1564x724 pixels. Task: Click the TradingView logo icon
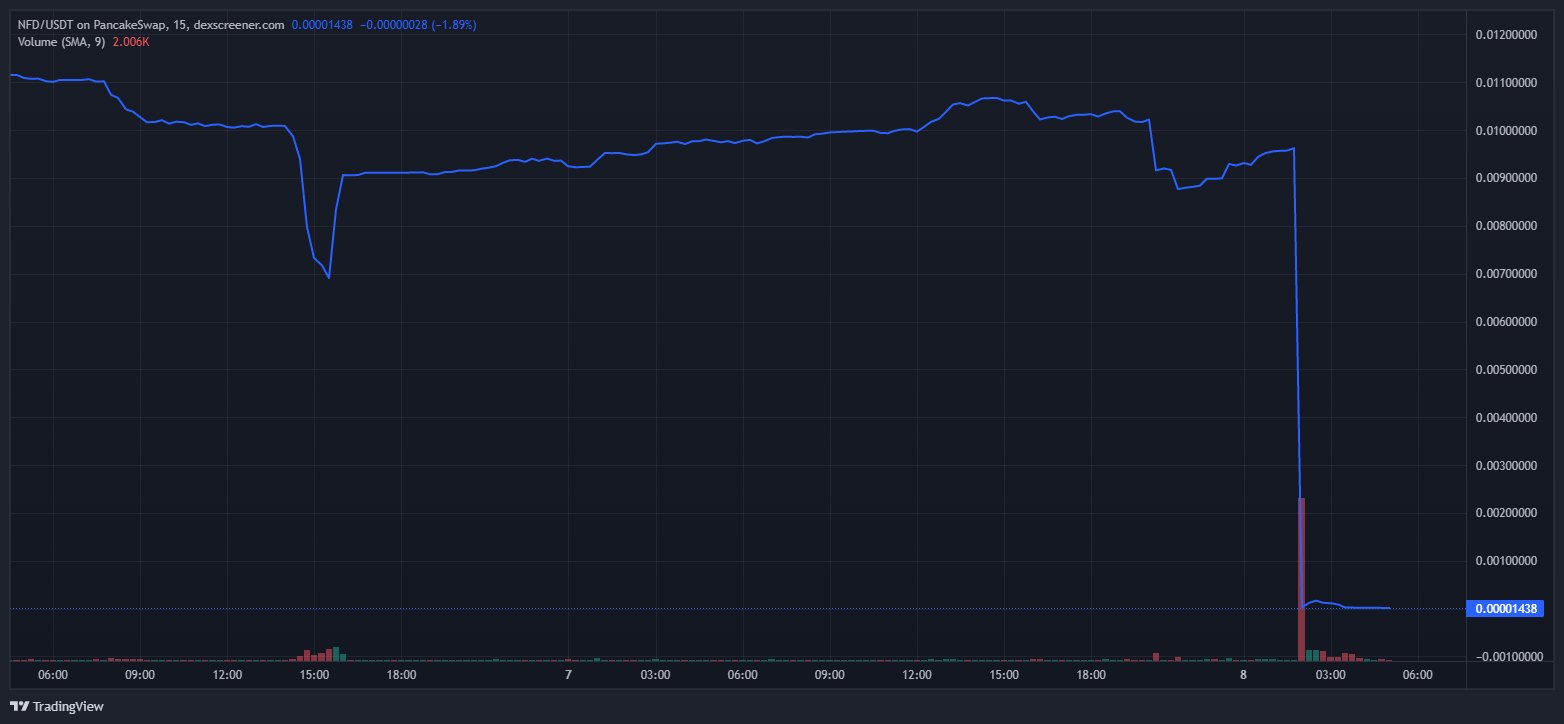coord(20,706)
